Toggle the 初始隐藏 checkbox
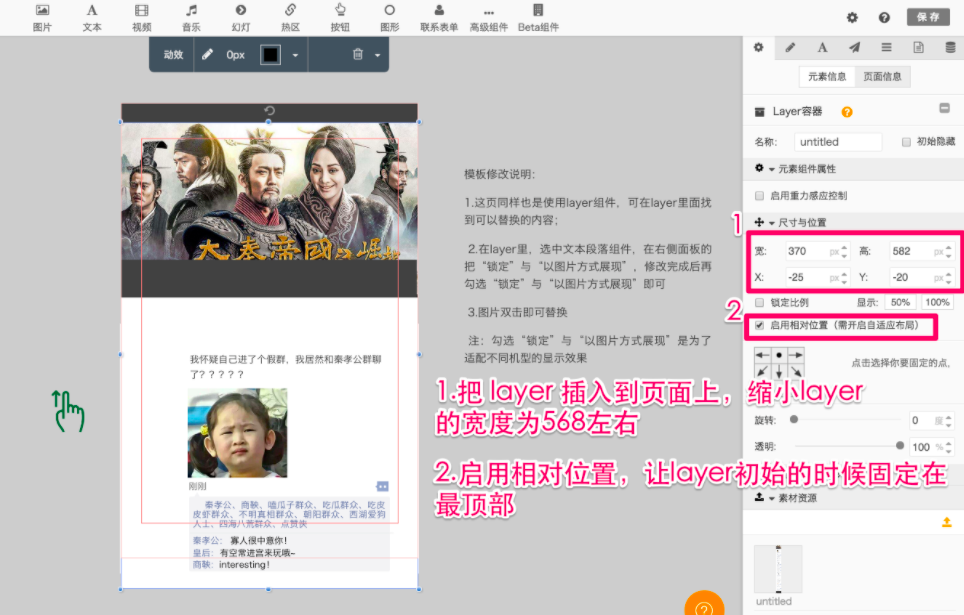The height and width of the screenshot is (615, 964). [906, 142]
